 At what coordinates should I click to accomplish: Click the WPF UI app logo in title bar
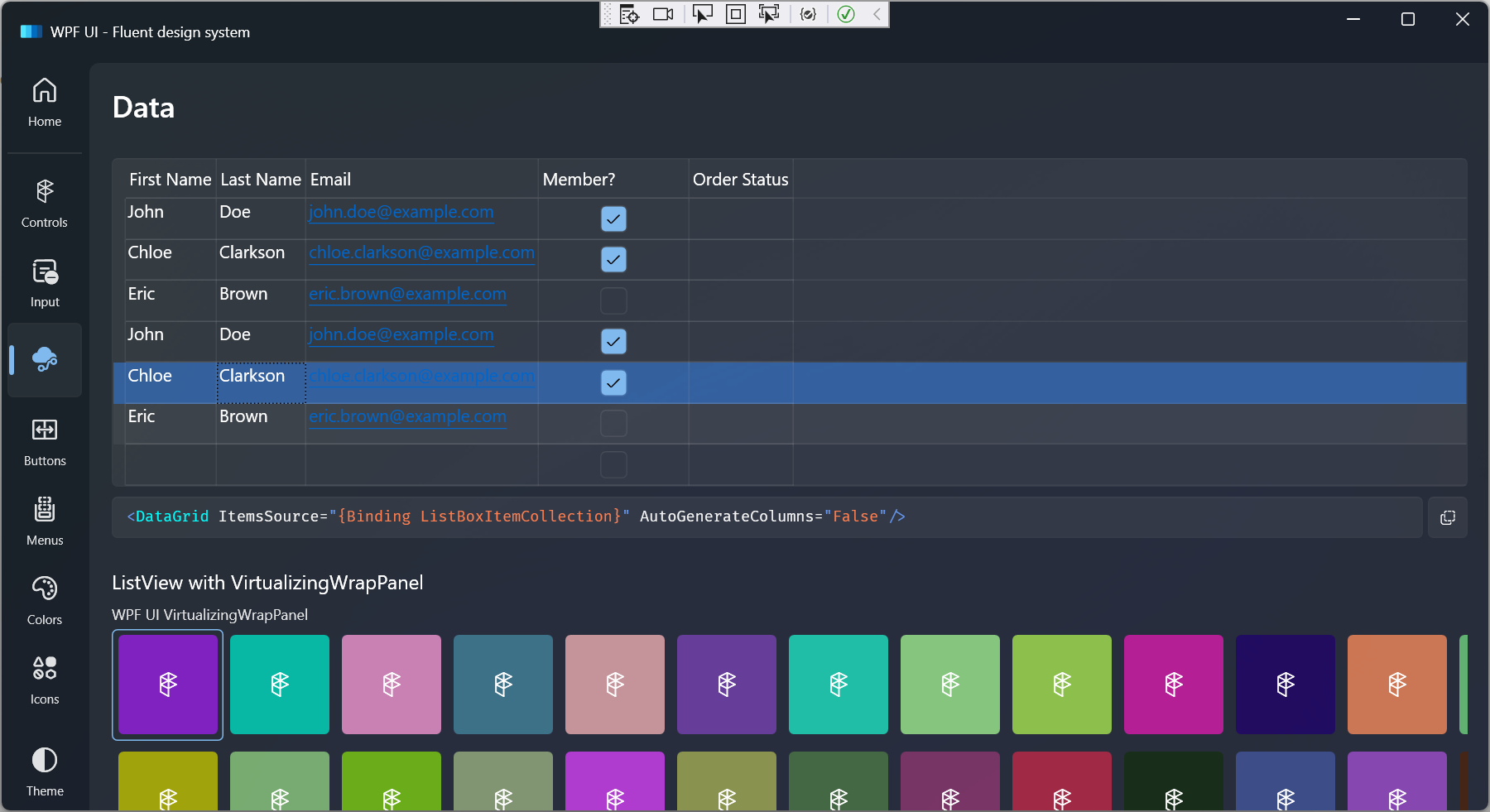tap(31, 31)
